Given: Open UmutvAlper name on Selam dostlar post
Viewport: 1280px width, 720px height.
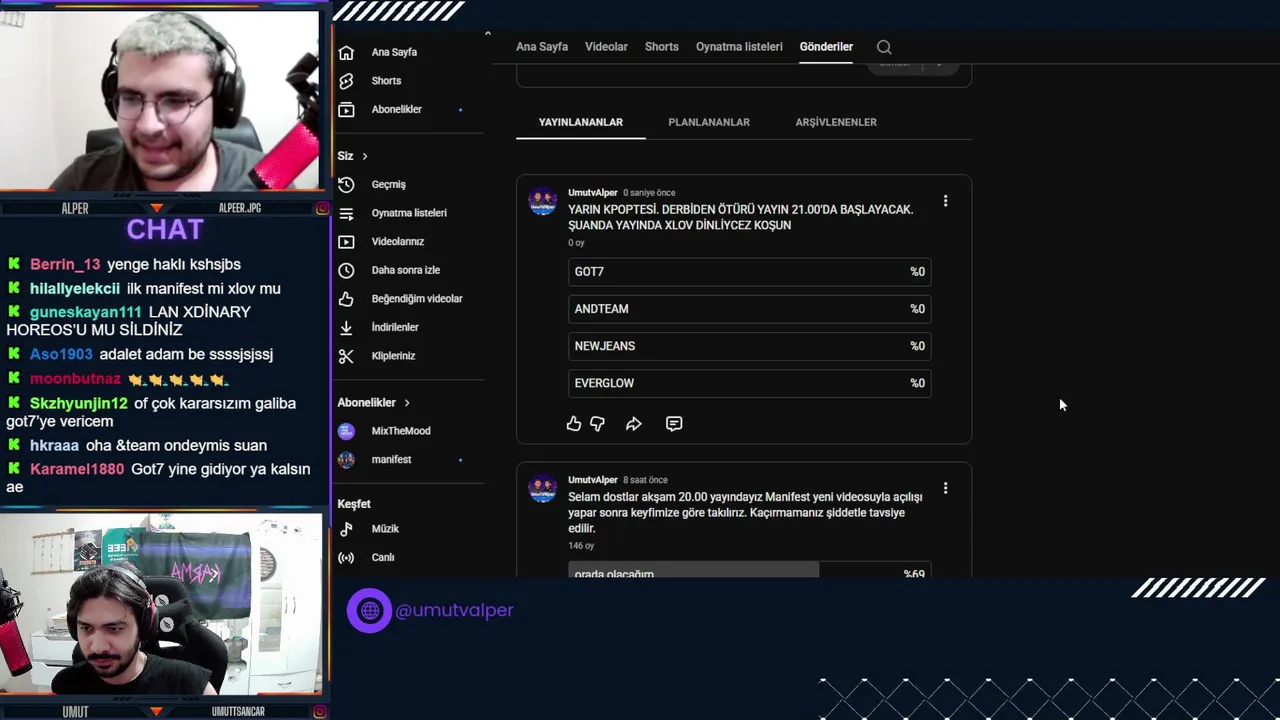Looking at the screenshot, I should 593,480.
